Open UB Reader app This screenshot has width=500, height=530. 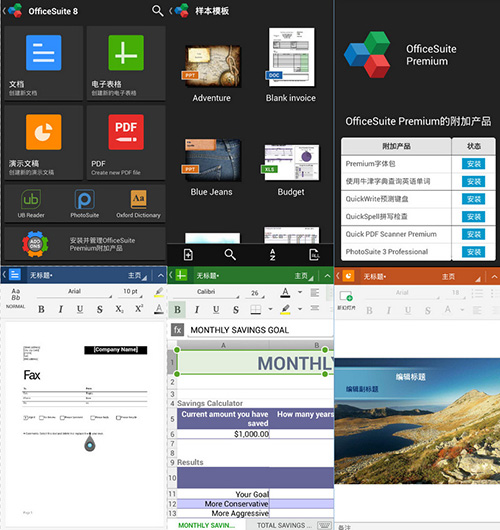(31, 203)
